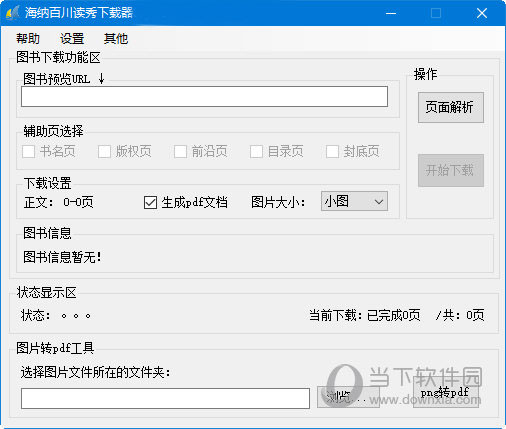Check the 目录页 checkbox
This screenshot has width=506, height=429.
tap(256, 152)
